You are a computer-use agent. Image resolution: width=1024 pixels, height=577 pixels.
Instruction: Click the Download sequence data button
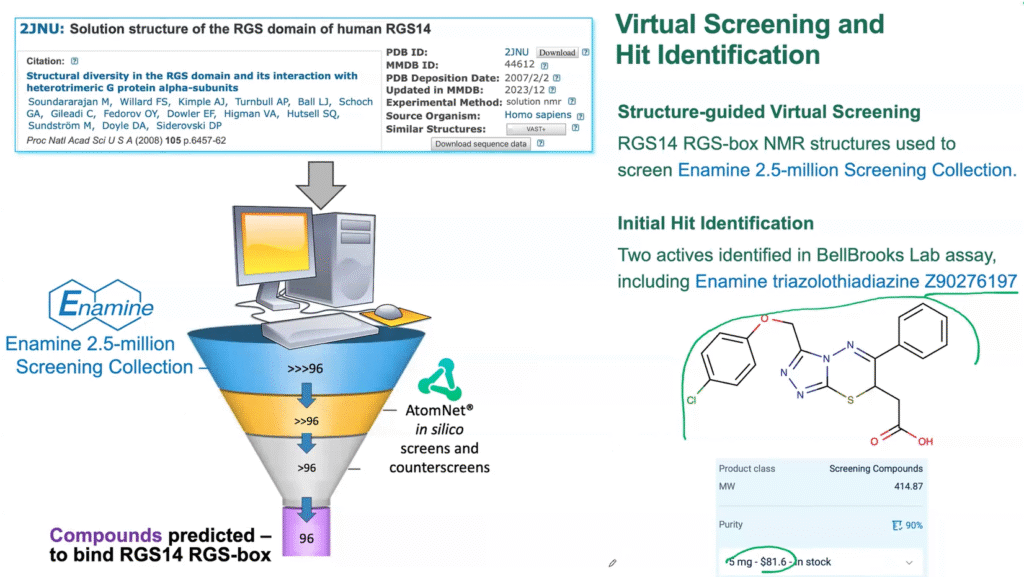coord(479,143)
